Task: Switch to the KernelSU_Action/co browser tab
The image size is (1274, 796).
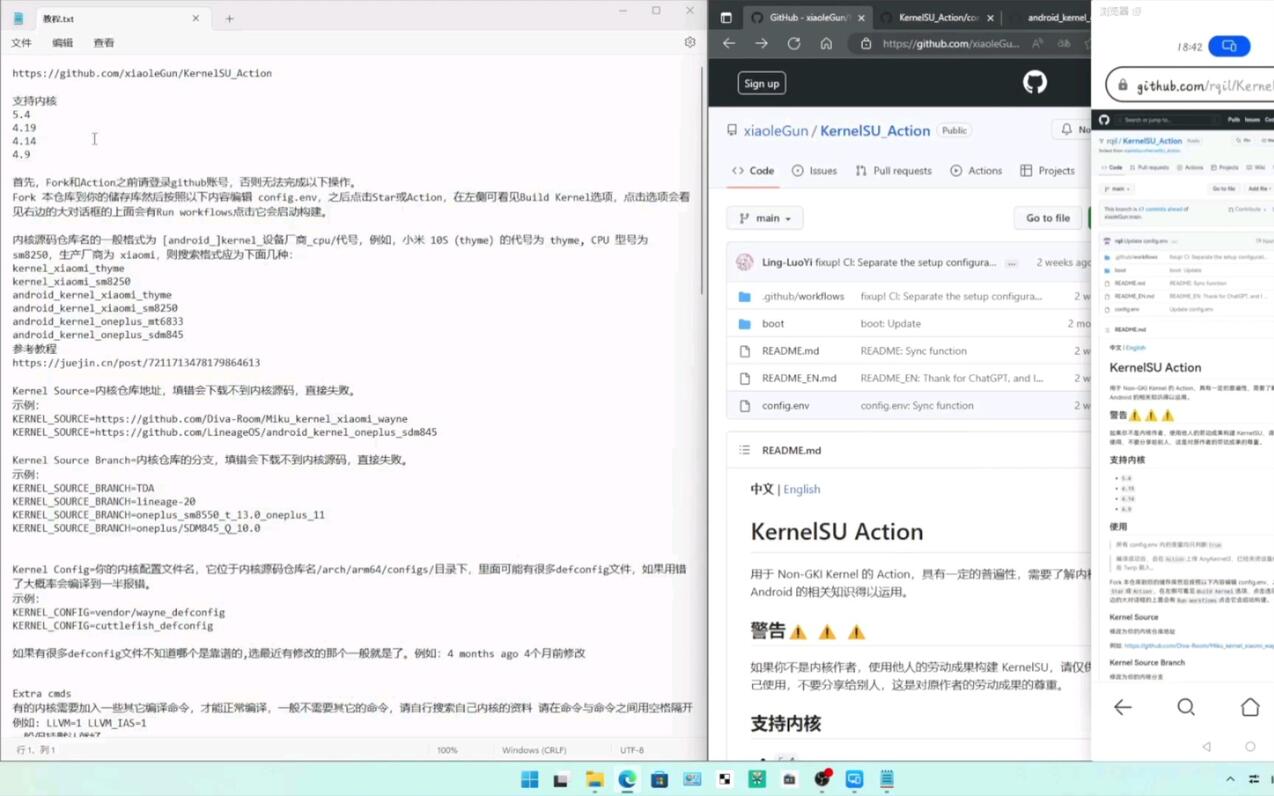Action: pos(938,17)
